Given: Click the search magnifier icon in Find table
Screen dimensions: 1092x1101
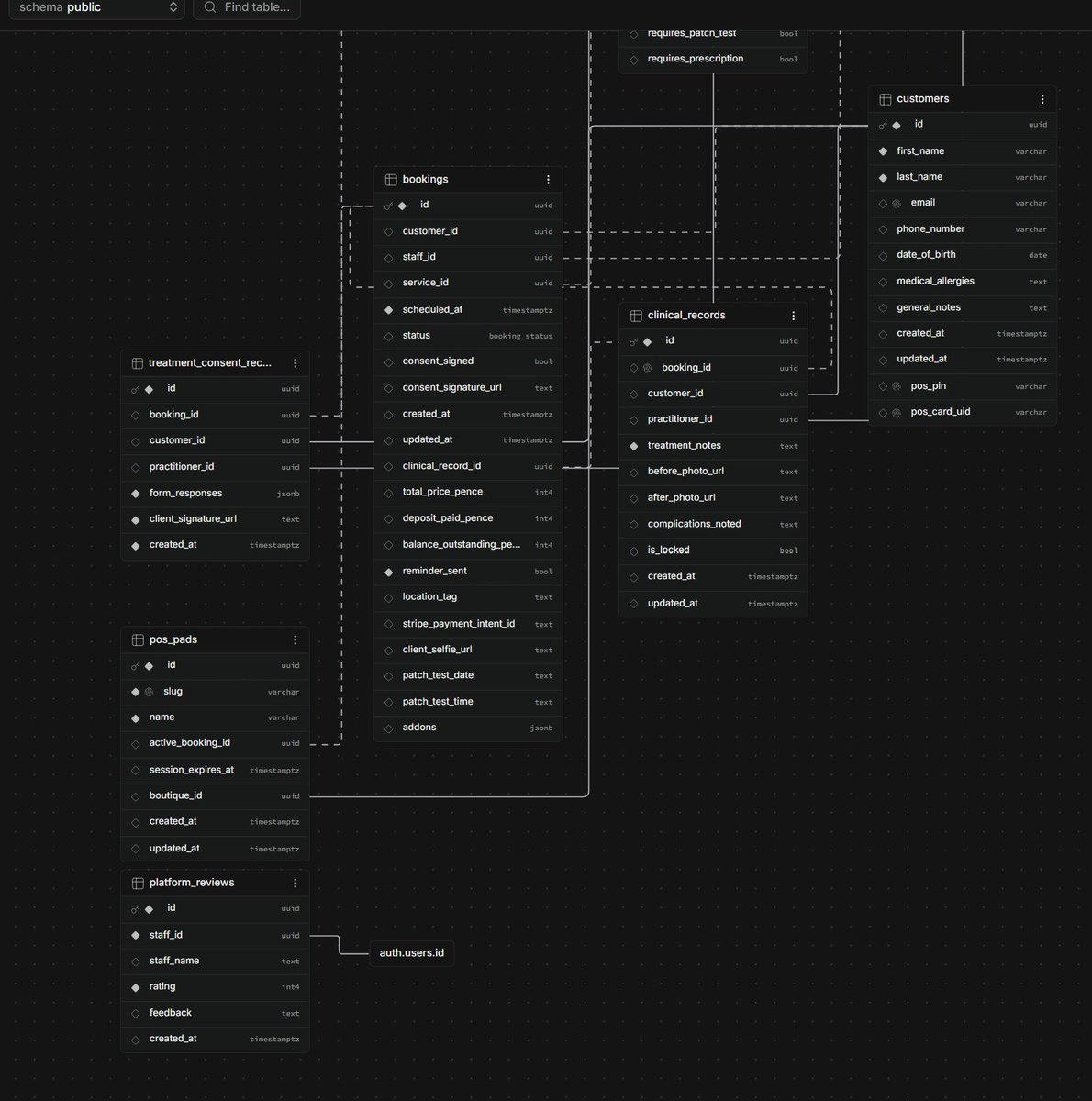Looking at the screenshot, I should pos(210,7).
